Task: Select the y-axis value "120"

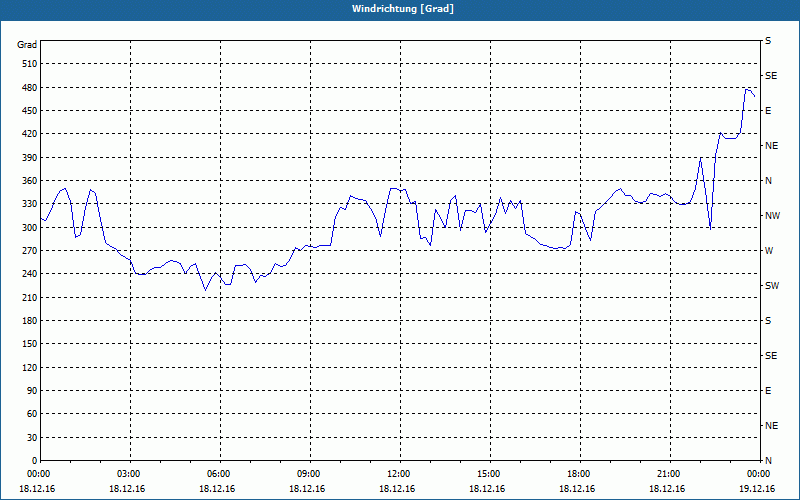Action: click(30, 368)
